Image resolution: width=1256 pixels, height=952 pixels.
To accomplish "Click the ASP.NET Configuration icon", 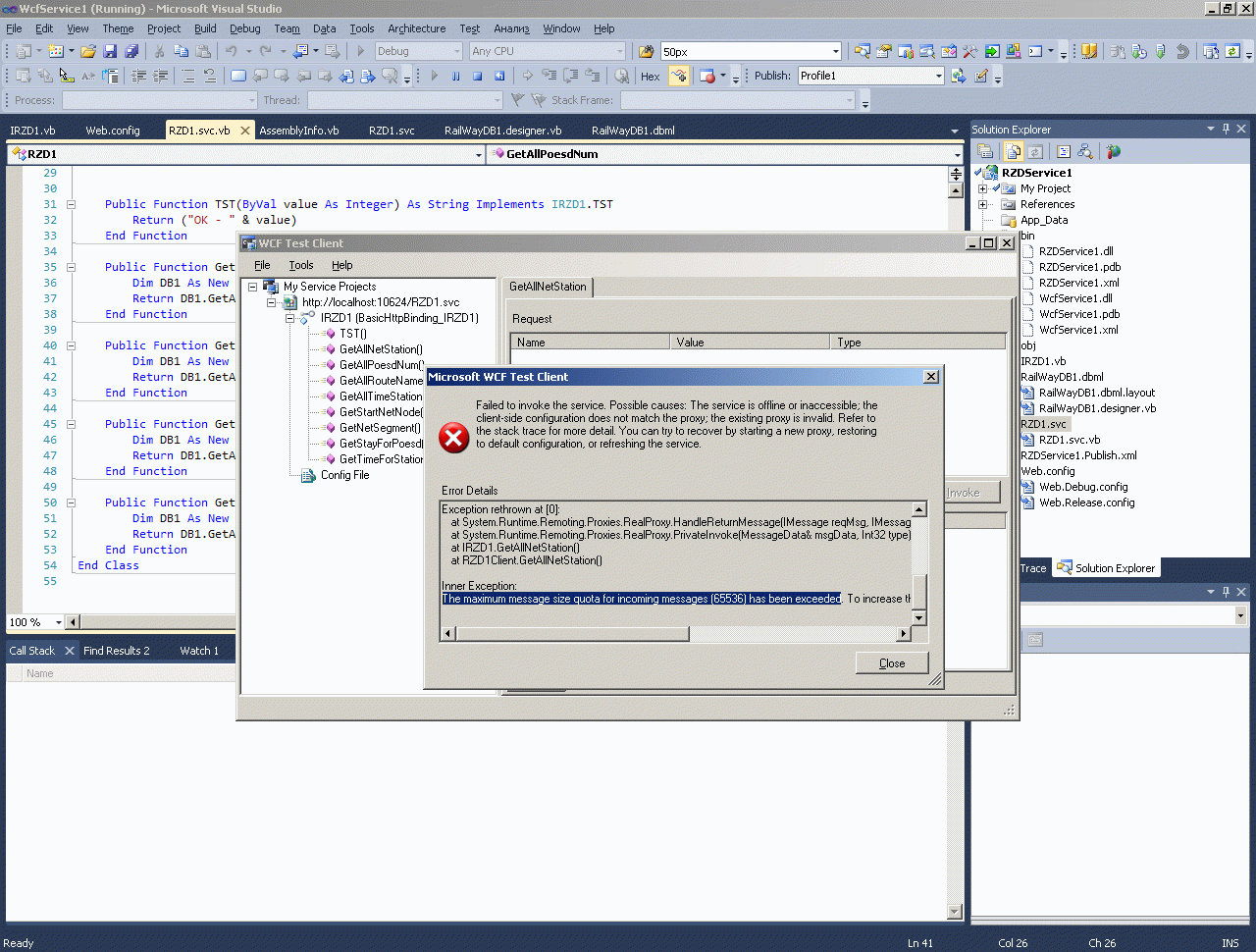I will pos(1113,151).
